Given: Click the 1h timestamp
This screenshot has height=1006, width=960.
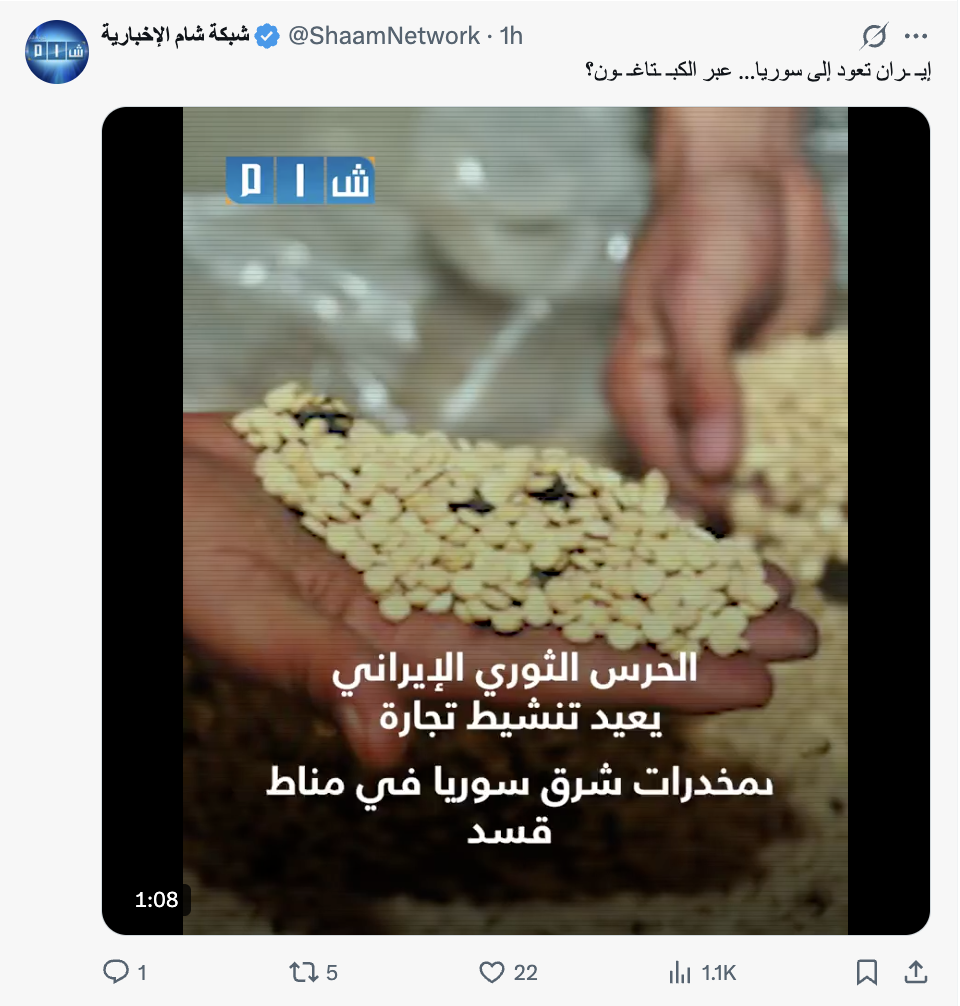Looking at the screenshot, I should tap(511, 36).
